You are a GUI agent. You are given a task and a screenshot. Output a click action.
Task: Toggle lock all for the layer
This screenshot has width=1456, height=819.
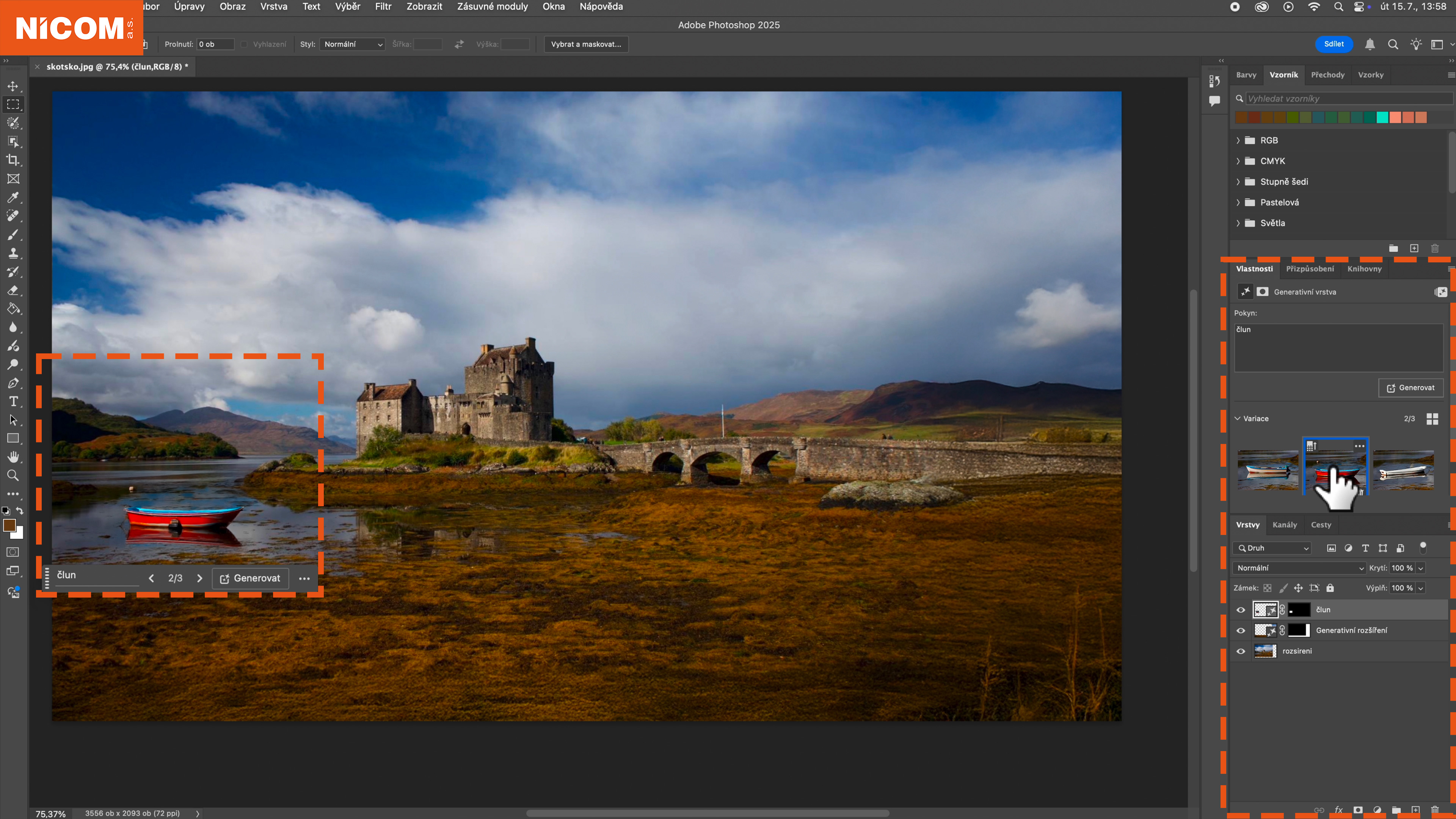coord(1330,588)
